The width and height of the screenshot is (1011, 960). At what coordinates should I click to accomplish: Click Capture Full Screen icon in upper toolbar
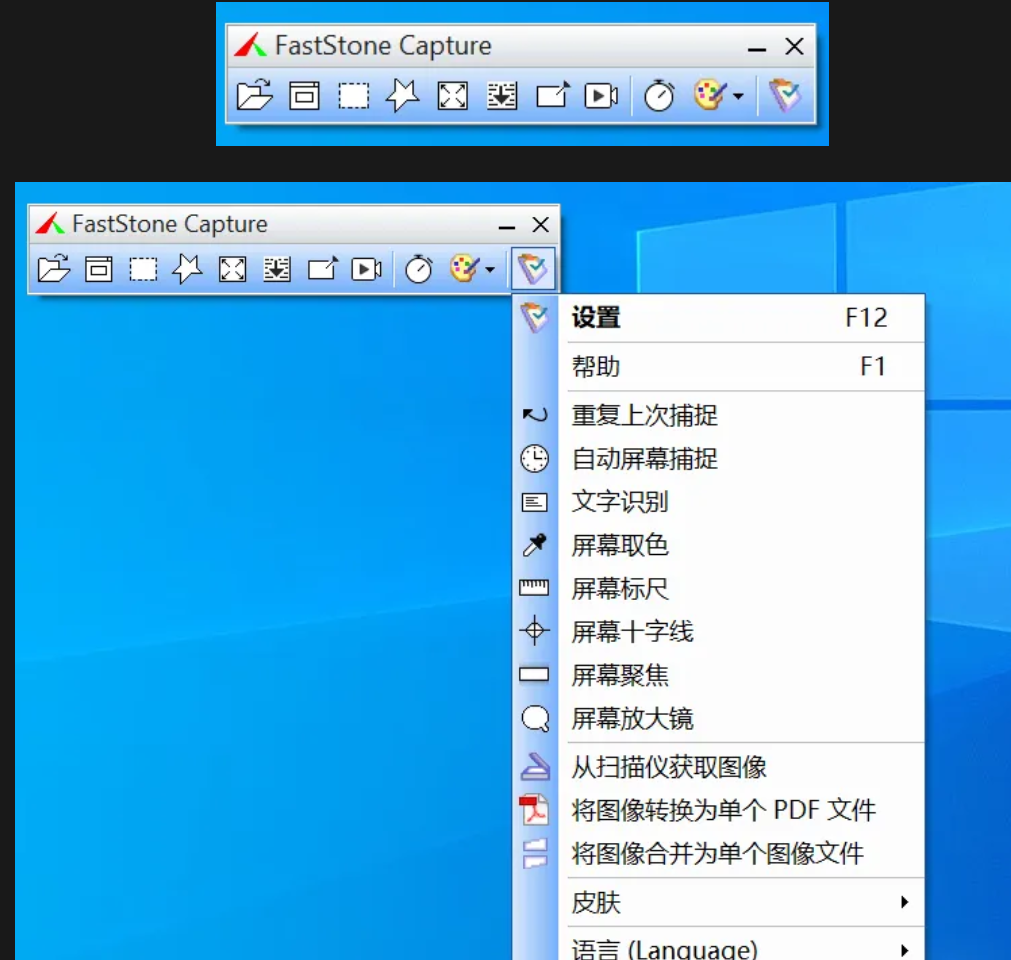[x=453, y=96]
